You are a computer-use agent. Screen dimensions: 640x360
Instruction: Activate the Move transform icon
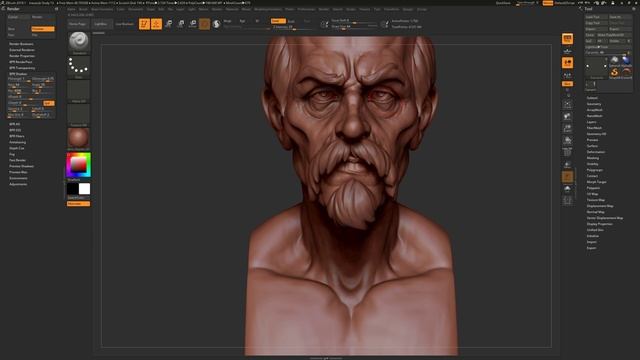click(169, 24)
